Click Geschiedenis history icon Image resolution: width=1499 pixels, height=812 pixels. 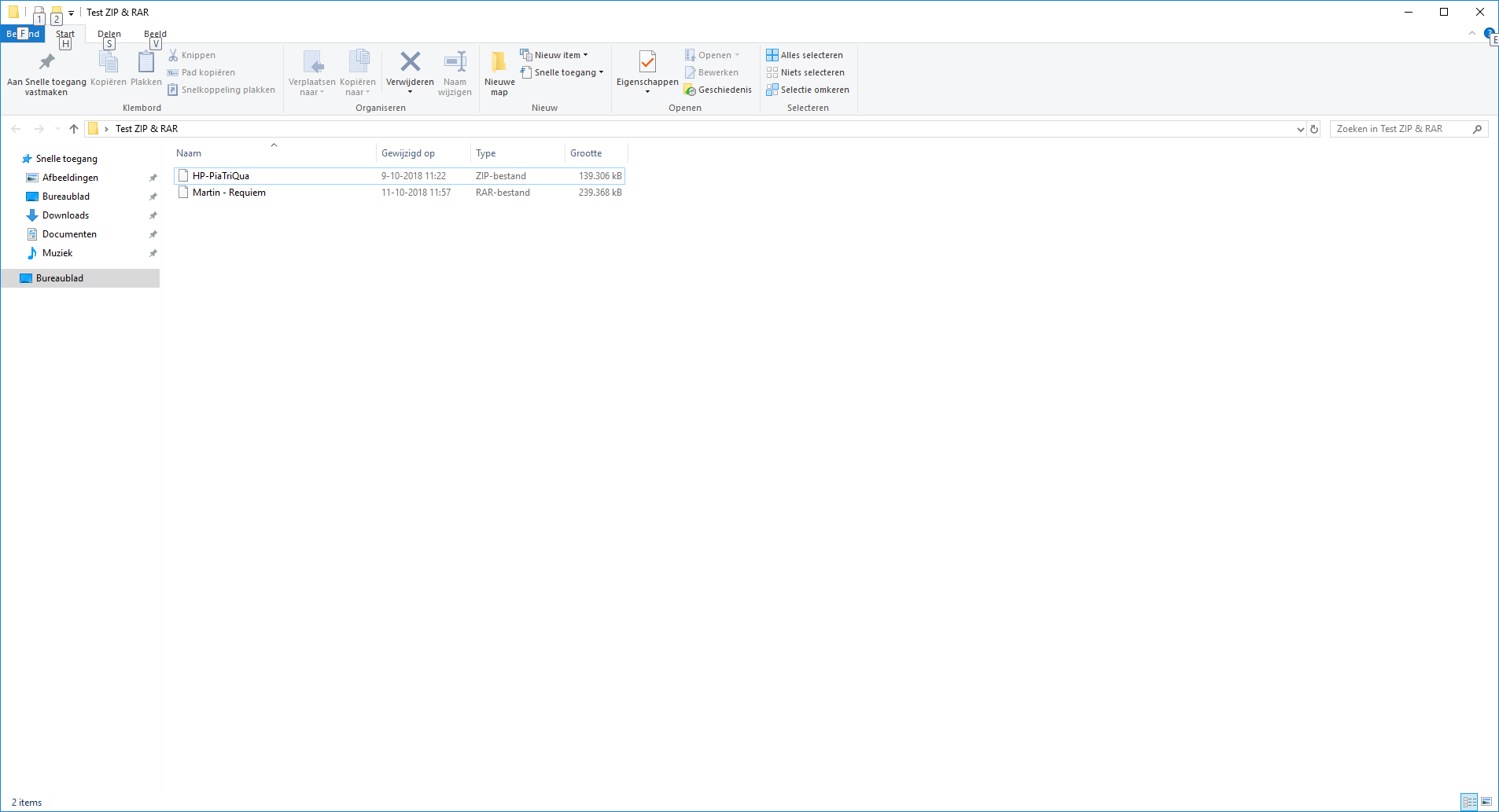(x=690, y=90)
